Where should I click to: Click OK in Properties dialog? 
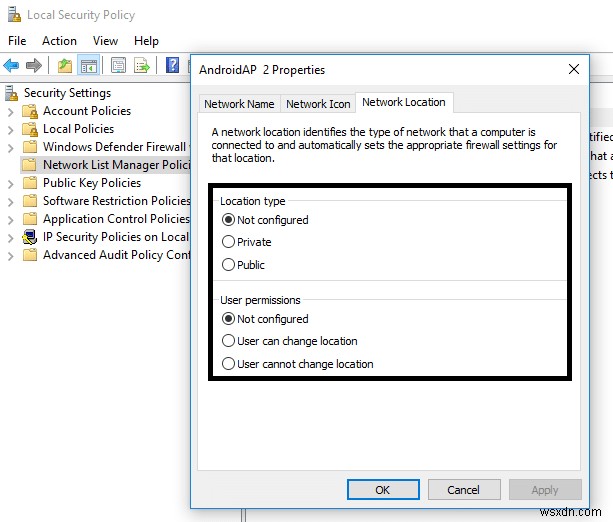point(383,490)
